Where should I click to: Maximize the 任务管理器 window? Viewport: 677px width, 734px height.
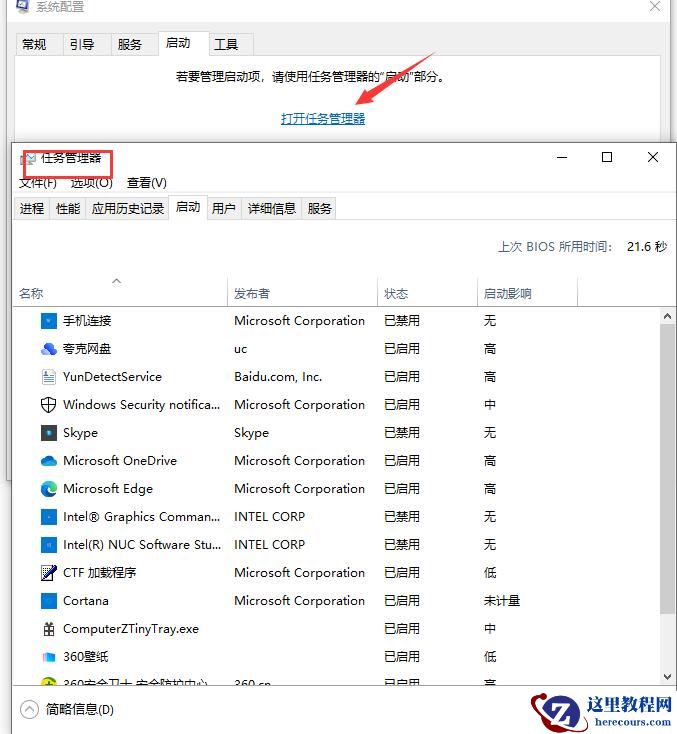[607, 157]
